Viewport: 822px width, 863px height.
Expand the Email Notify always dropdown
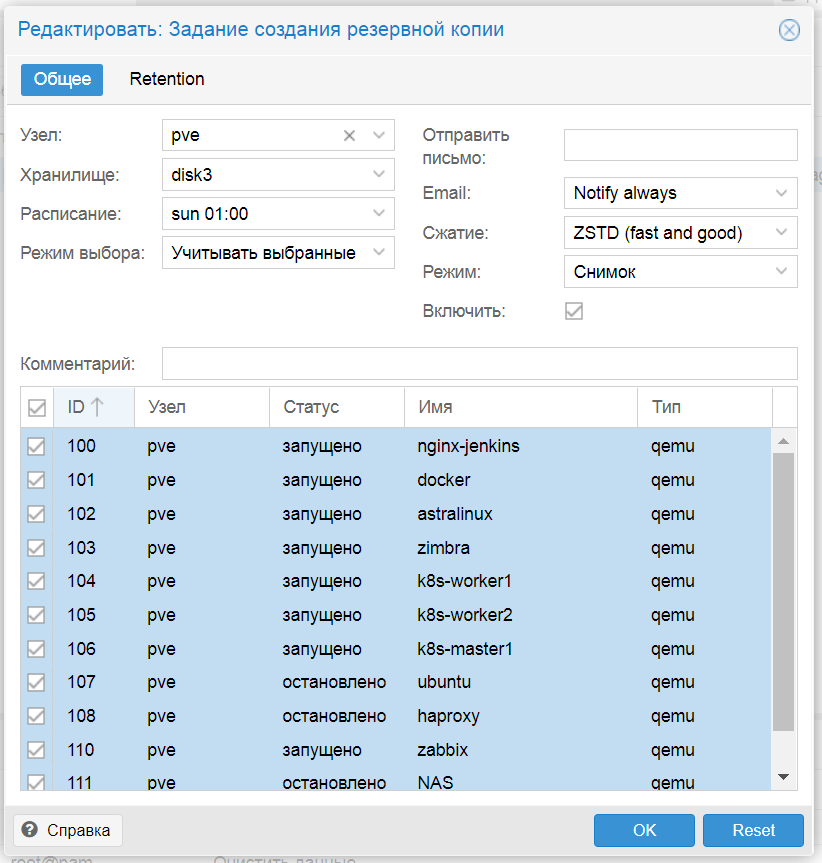tap(781, 193)
